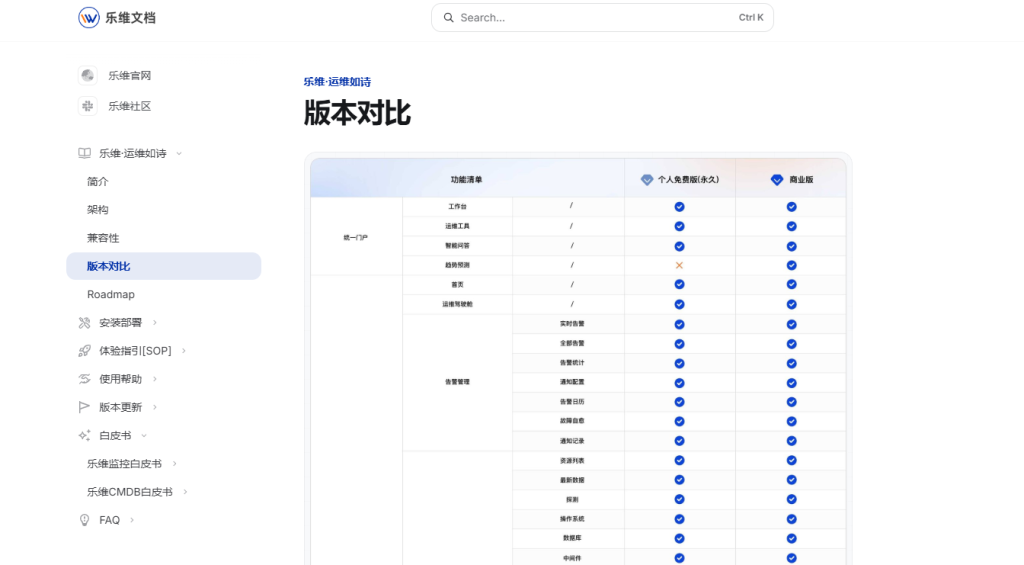
Task: Click the 统一门户 category cell
Action: click(355, 238)
